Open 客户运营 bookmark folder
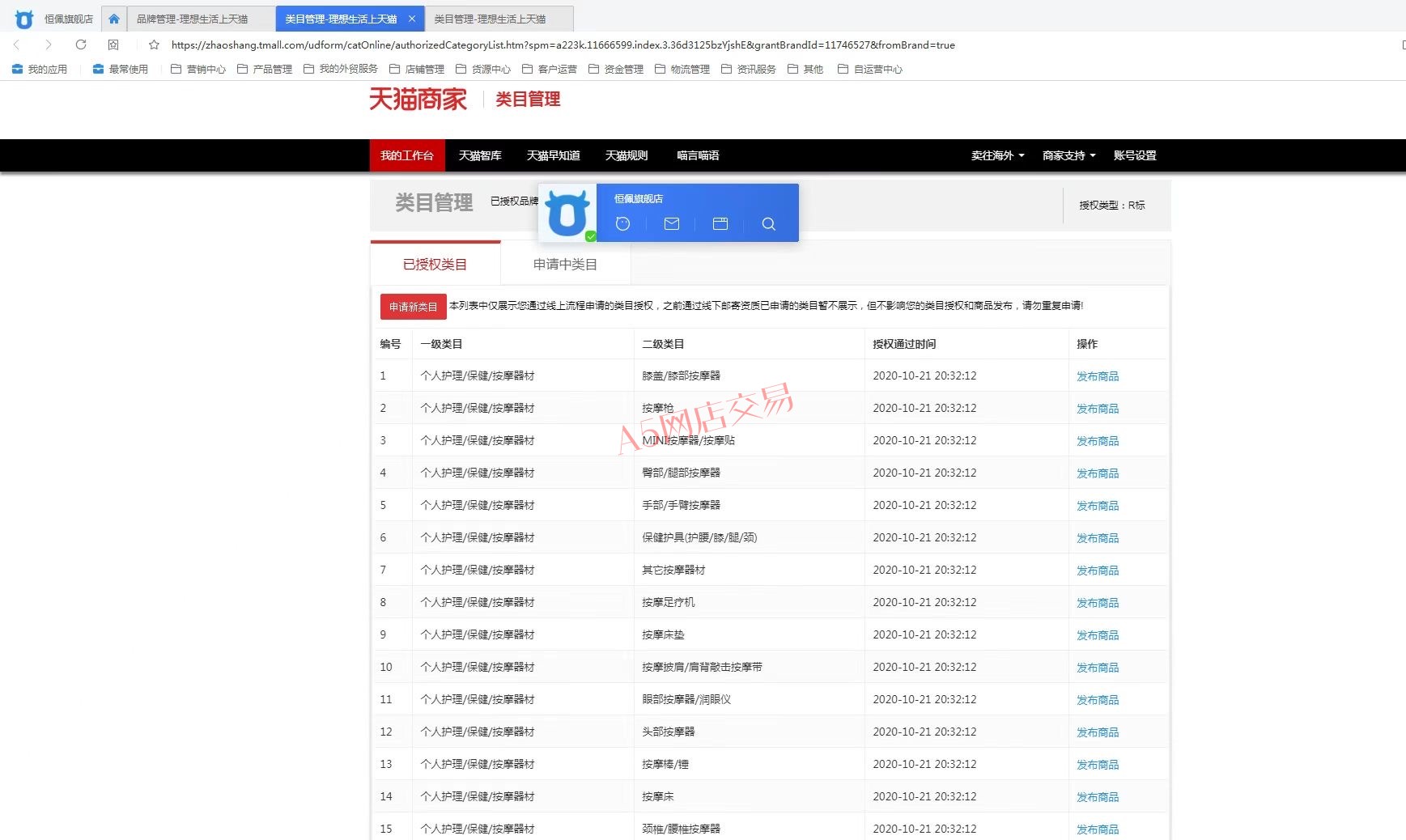 [x=550, y=70]
